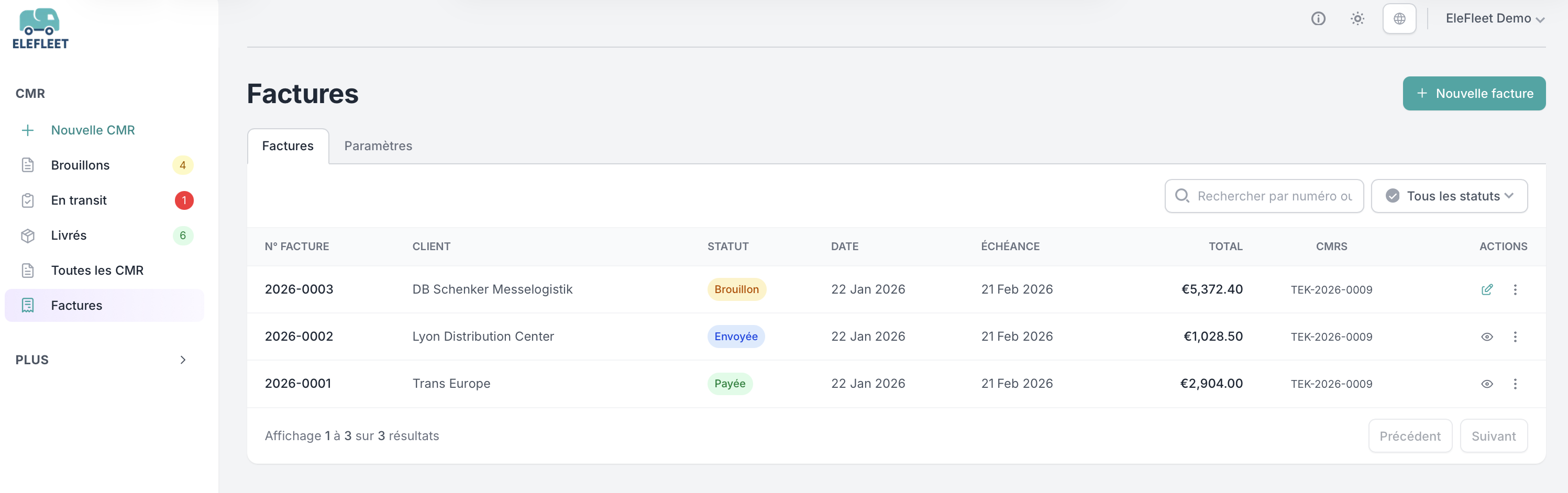Open Brouillons in the sidebar
The image size is (1568, 493).
click(x=80, y=165)
